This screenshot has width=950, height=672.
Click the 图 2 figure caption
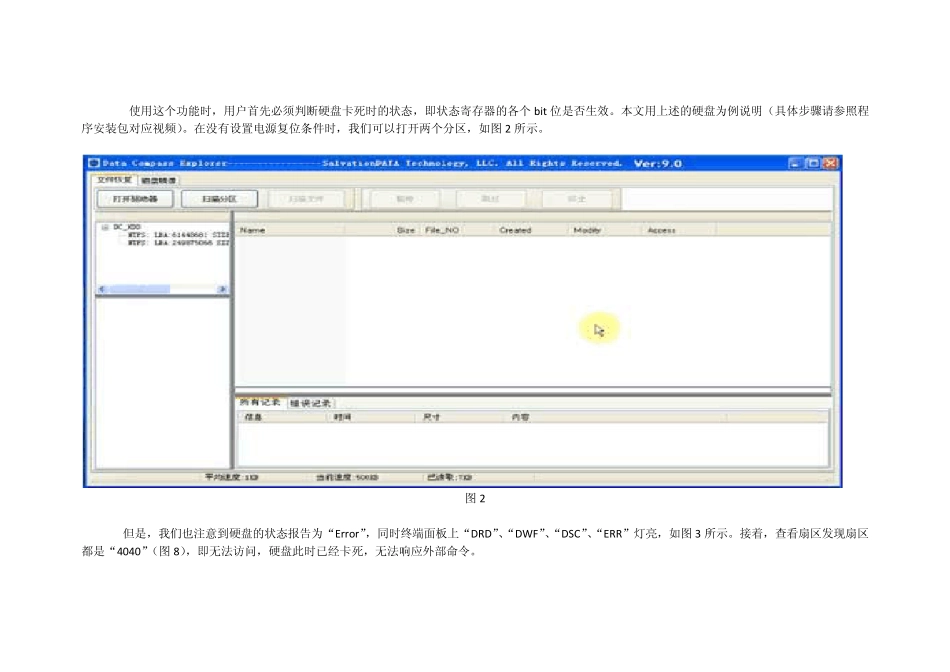click(475, 498)
